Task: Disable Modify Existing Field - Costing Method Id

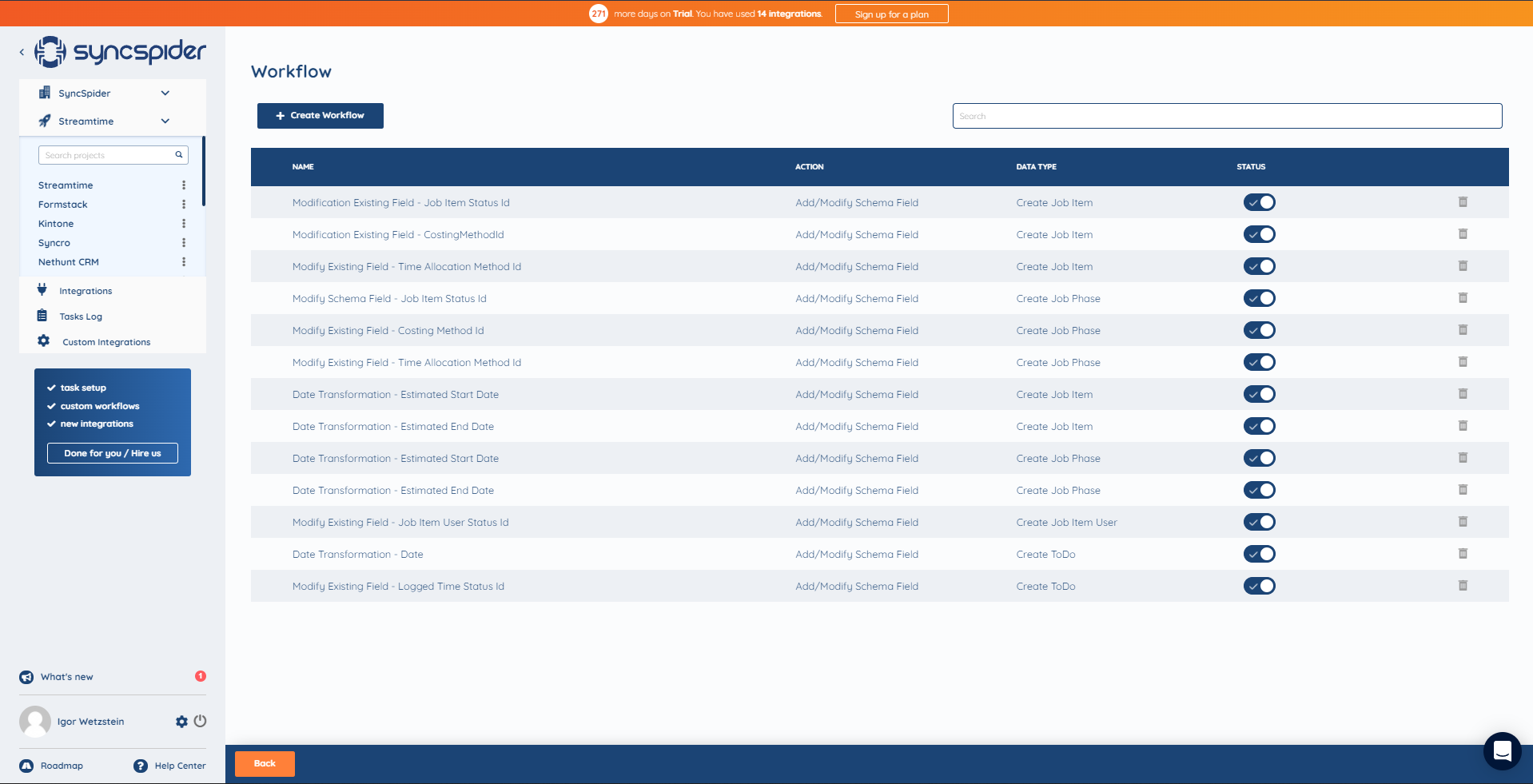Action: pyautogui.click(x=1259, y=330)
